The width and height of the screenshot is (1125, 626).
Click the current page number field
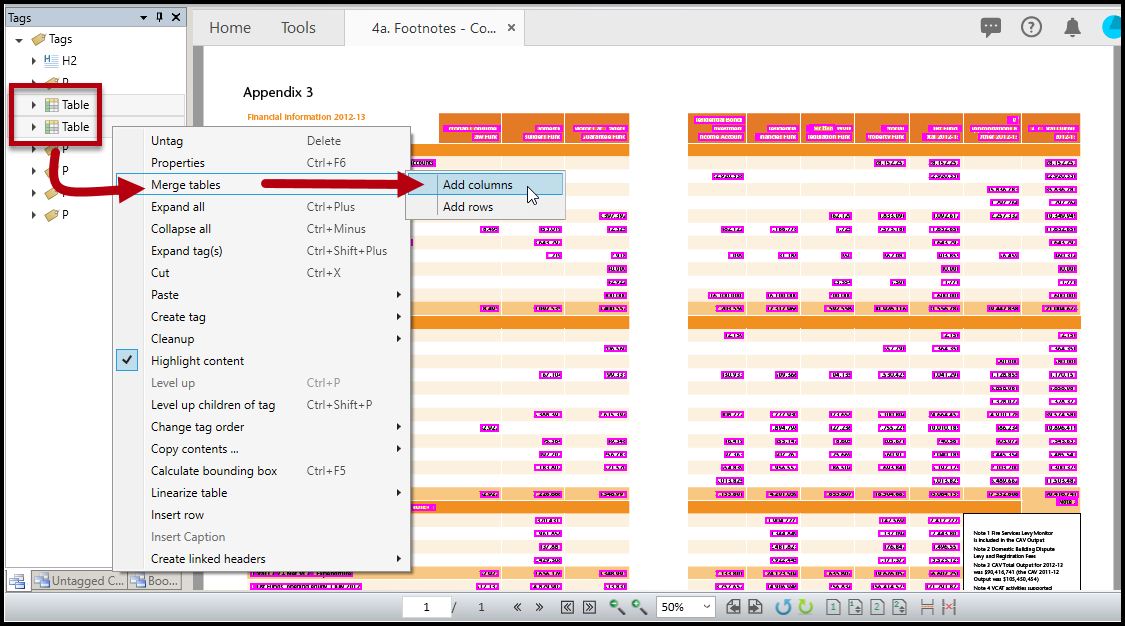coord(426,607)
